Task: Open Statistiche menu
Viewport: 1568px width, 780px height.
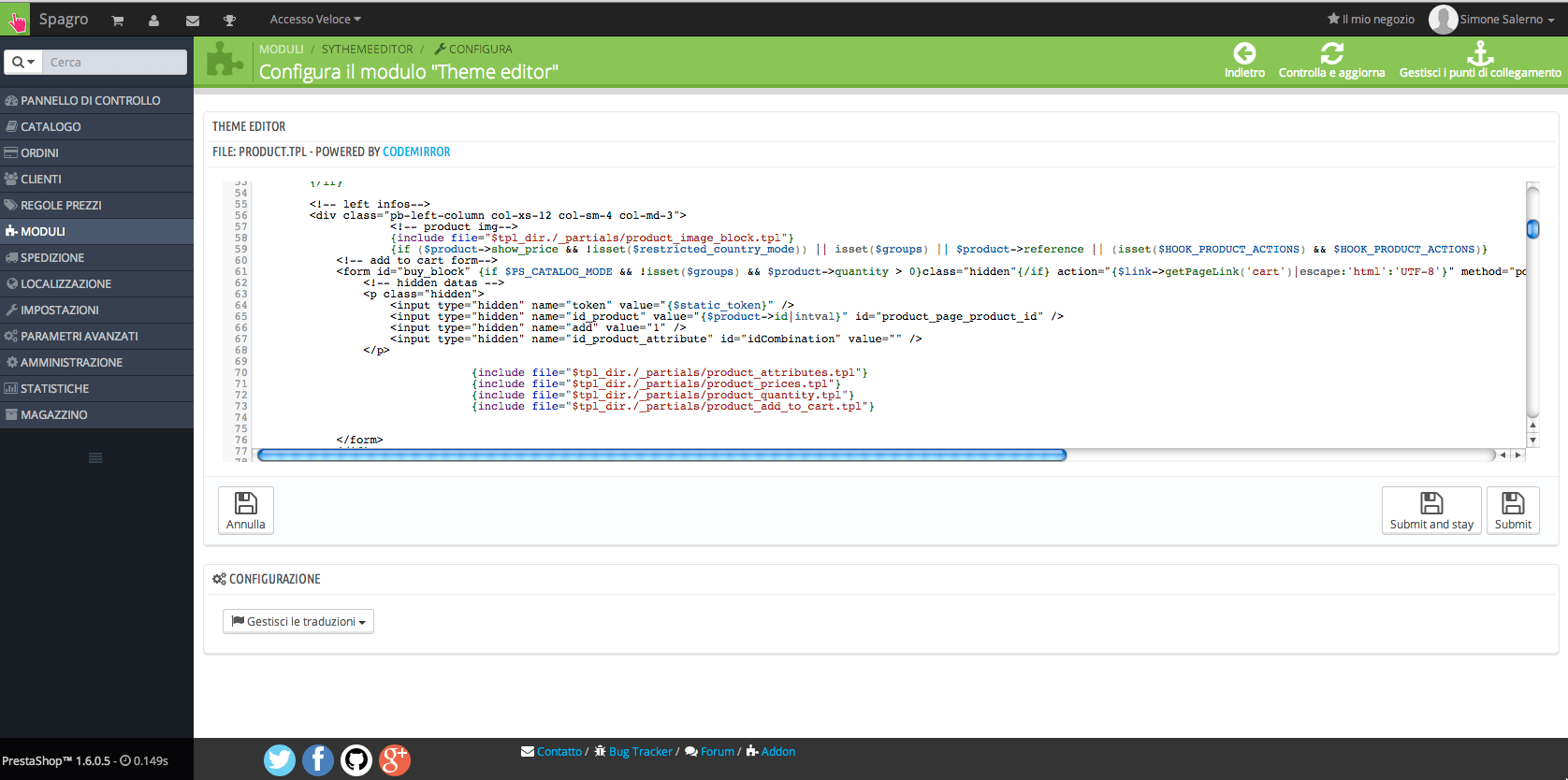Action: pos(96,388)
